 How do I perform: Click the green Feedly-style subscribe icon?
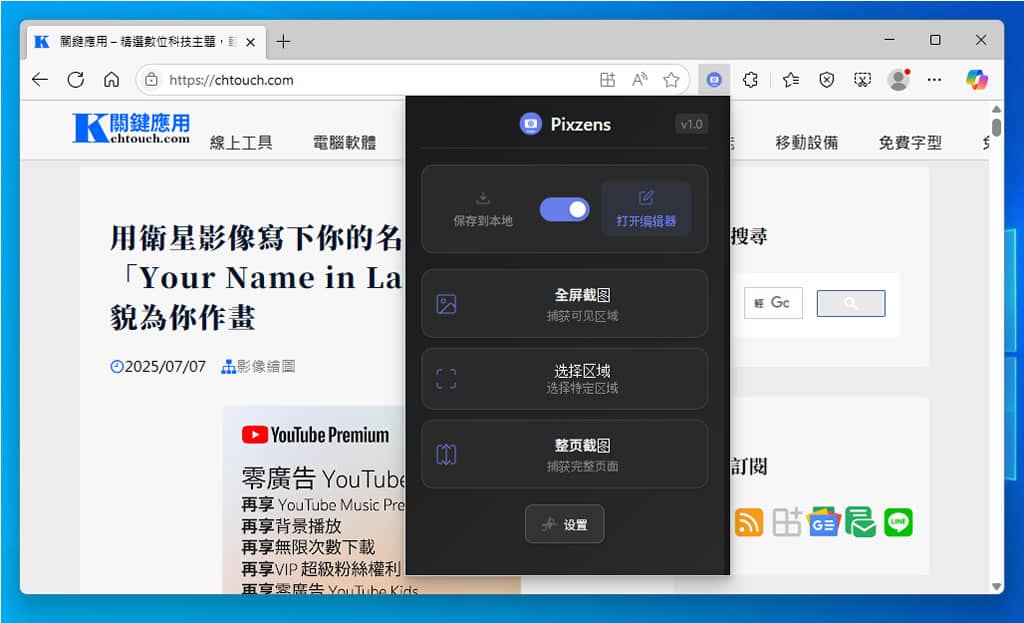861,522
